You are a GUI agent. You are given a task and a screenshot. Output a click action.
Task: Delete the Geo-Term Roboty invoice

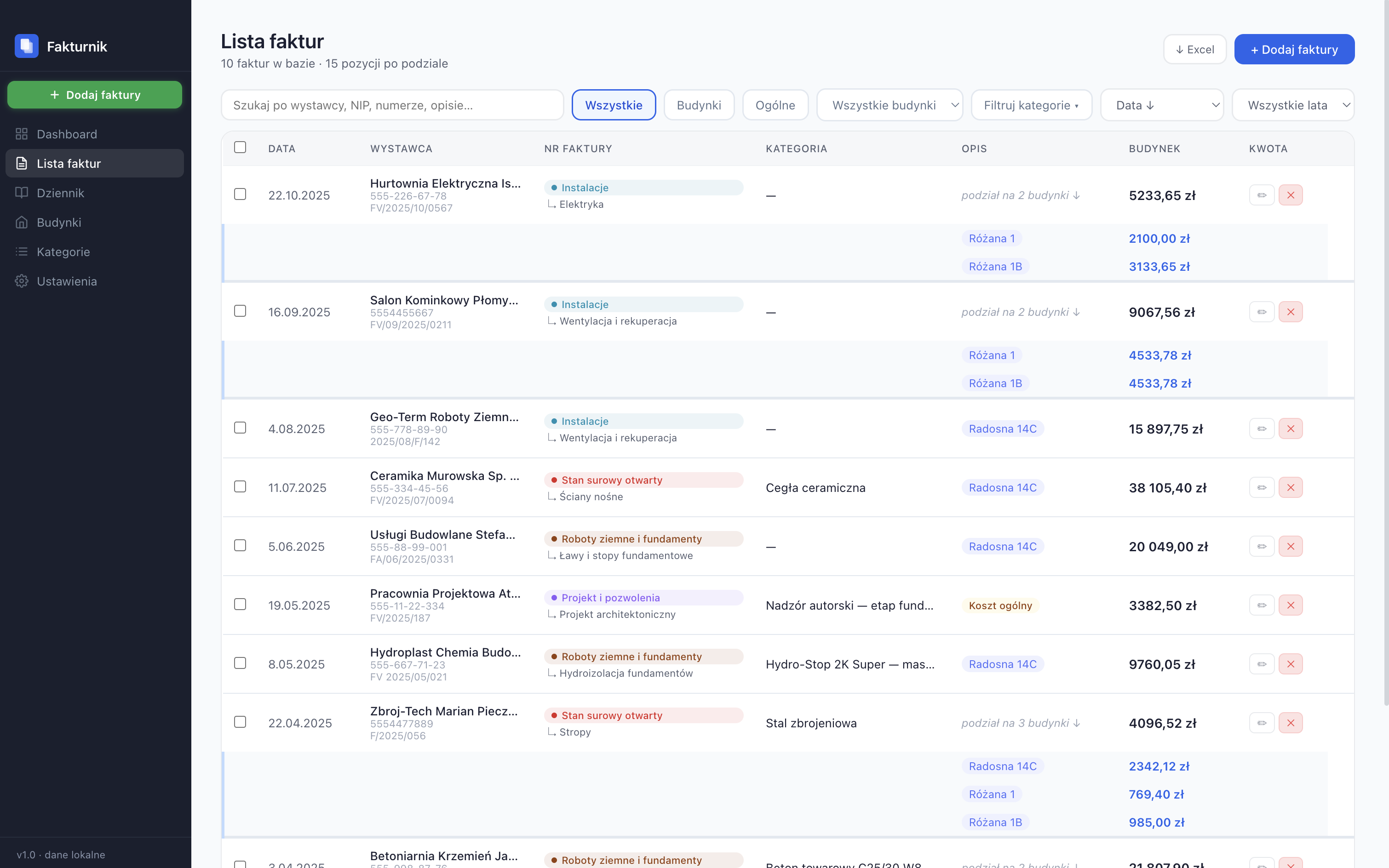coord(1290,429)
